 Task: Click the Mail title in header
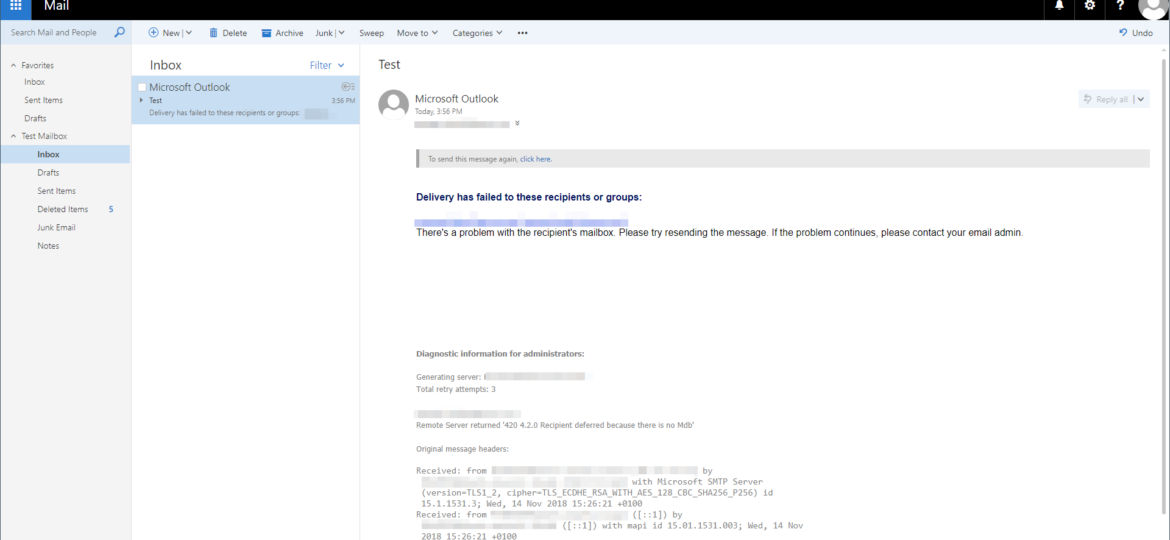point(57,7)
